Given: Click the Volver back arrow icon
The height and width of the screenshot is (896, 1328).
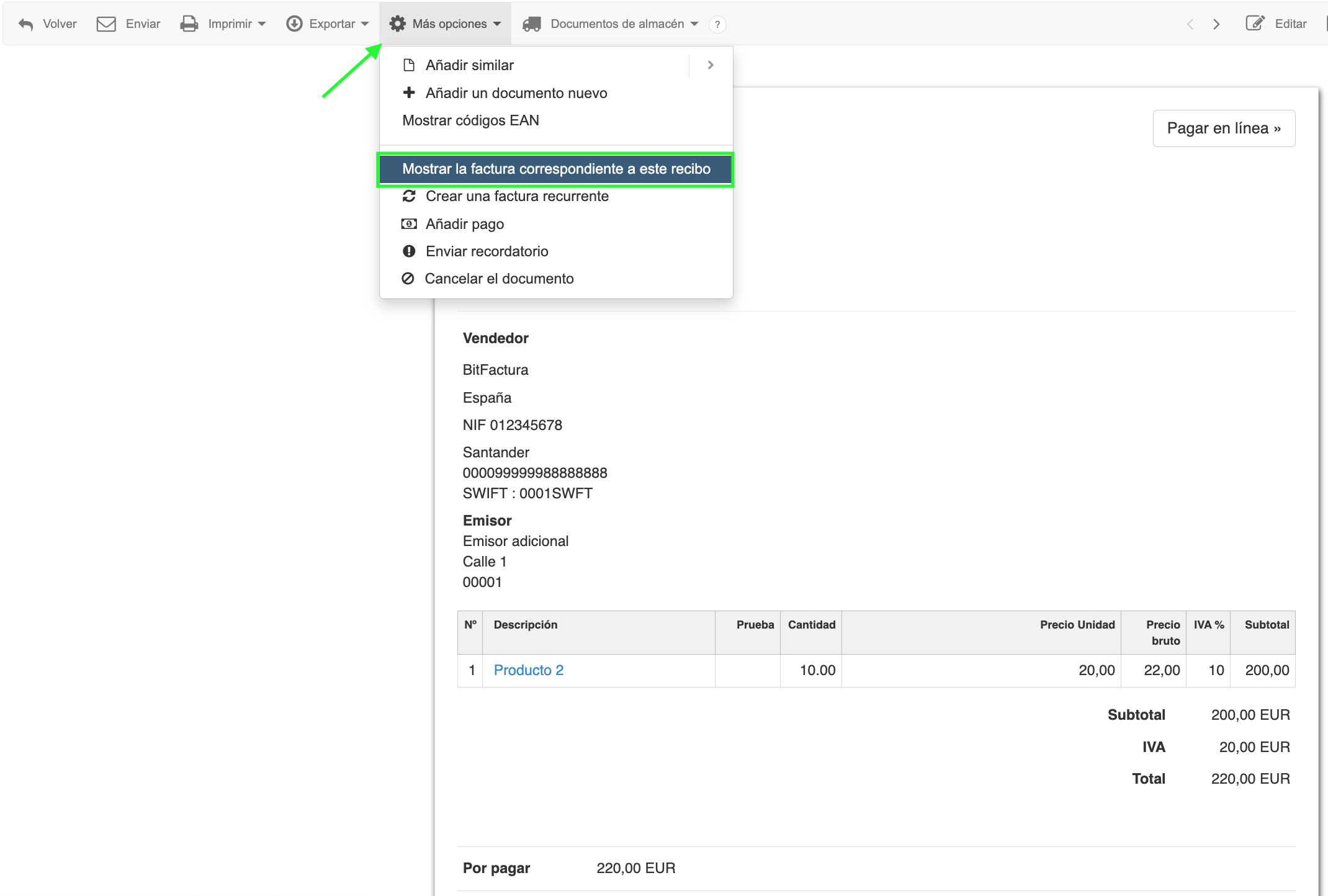Looking at the screenshot, I should [x=25, y=24].
